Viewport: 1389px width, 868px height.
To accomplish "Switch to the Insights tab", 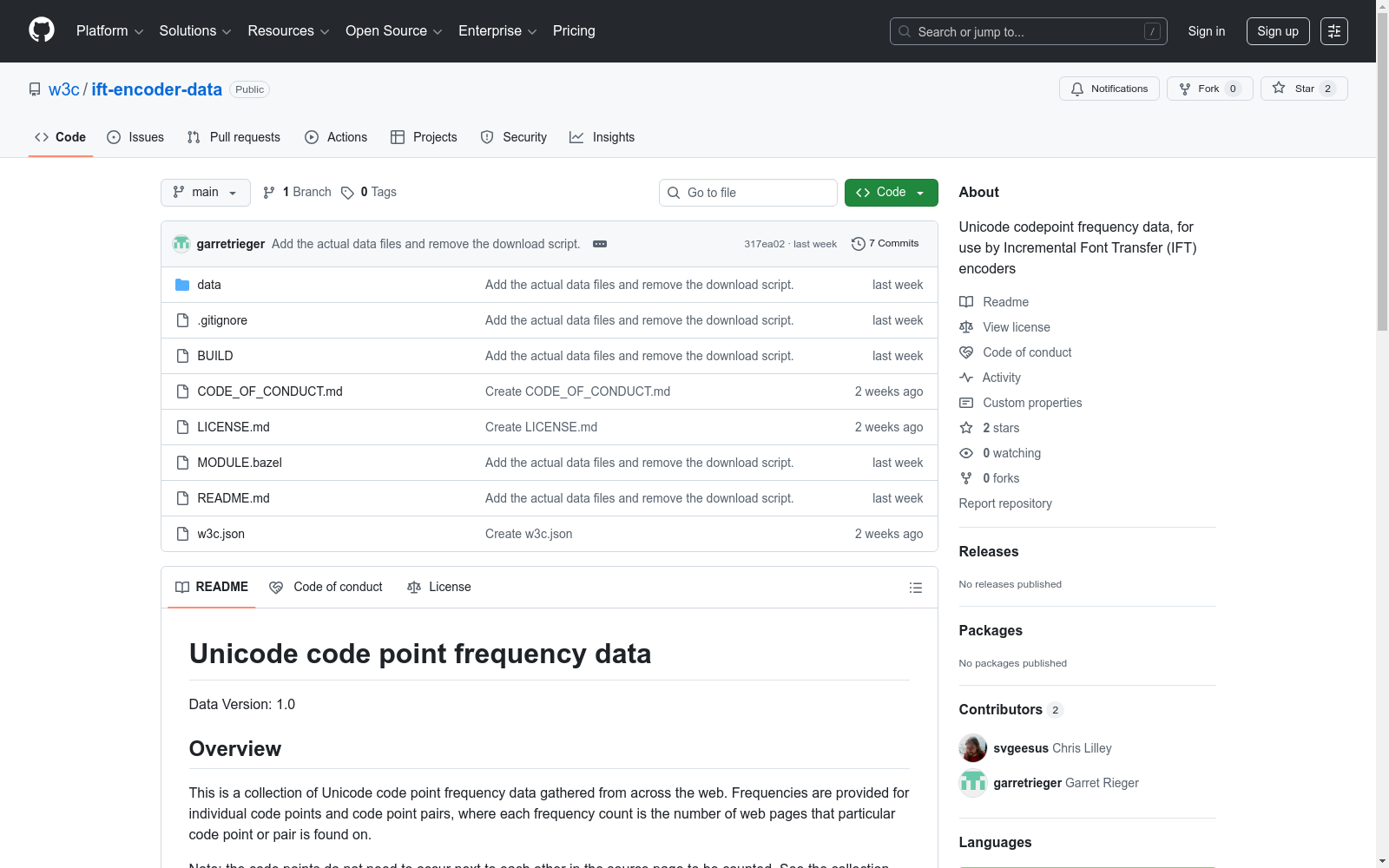I will (602, 137).
